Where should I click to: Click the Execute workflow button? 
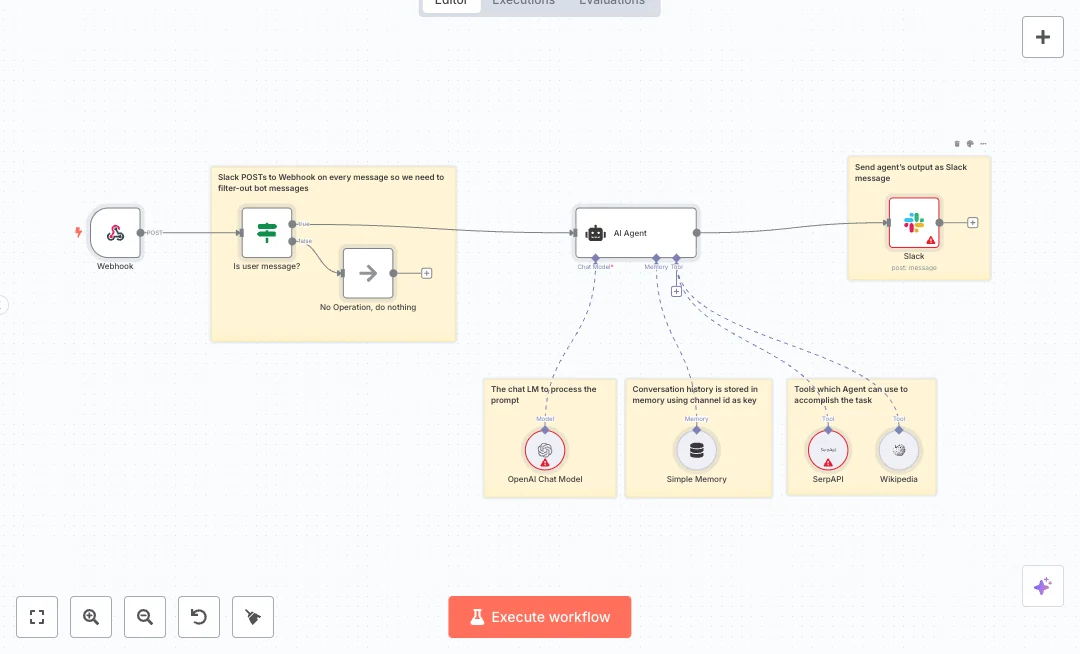point(540,617)
